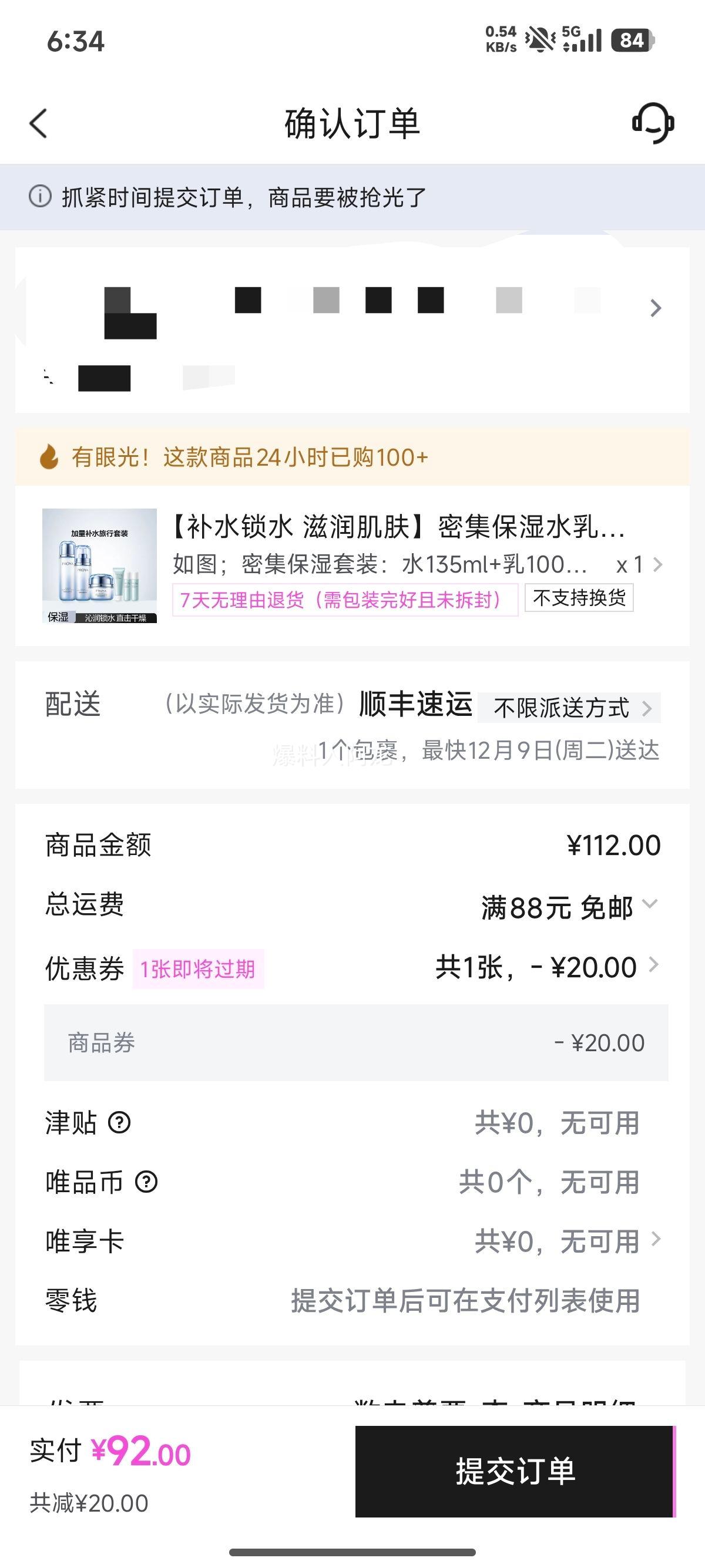Screen dimensions: 705x1568
Task: Open the skincare set product thumbnail
Action: (x=99, y=566)
